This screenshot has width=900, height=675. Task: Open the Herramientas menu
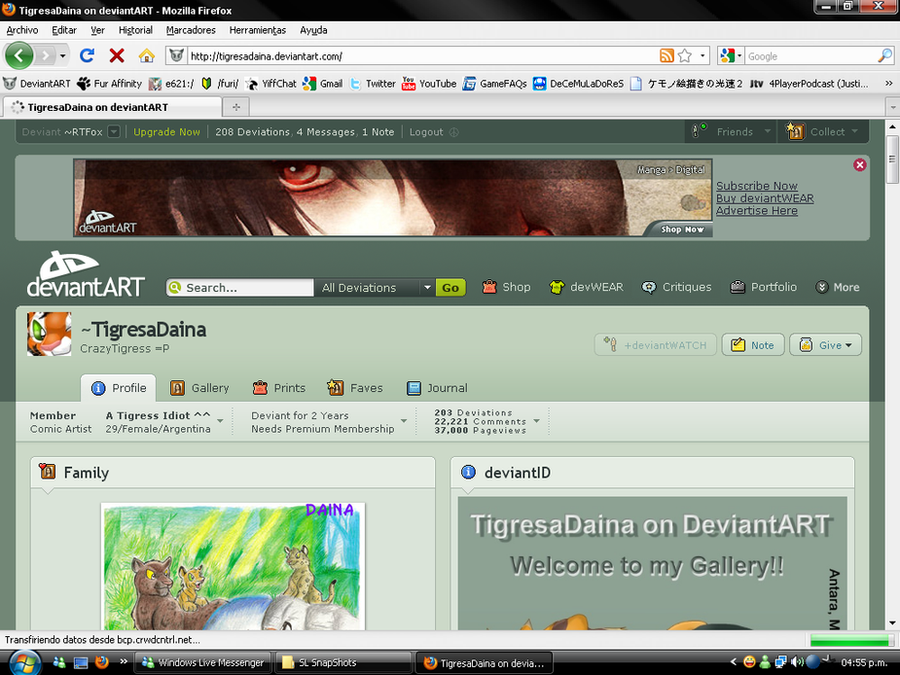tap(257, 30)
